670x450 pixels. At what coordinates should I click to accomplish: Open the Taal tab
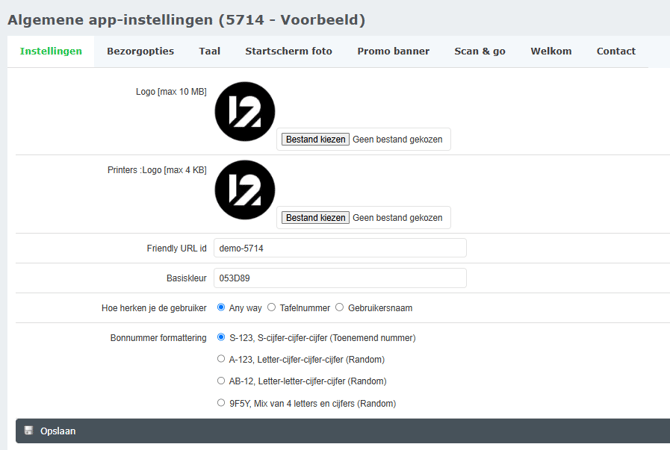(209, 51)
